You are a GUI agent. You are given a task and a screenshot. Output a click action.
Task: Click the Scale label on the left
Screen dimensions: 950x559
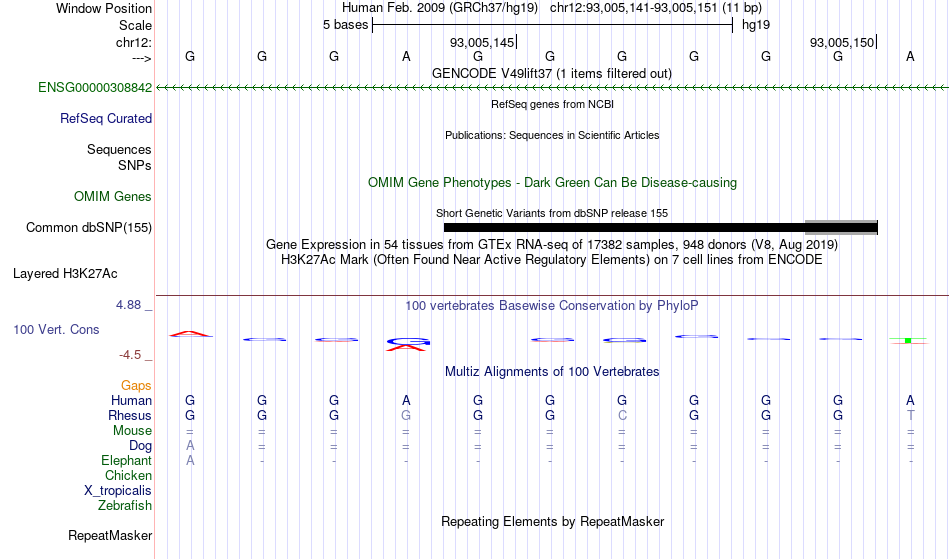(x=136, y=26)
